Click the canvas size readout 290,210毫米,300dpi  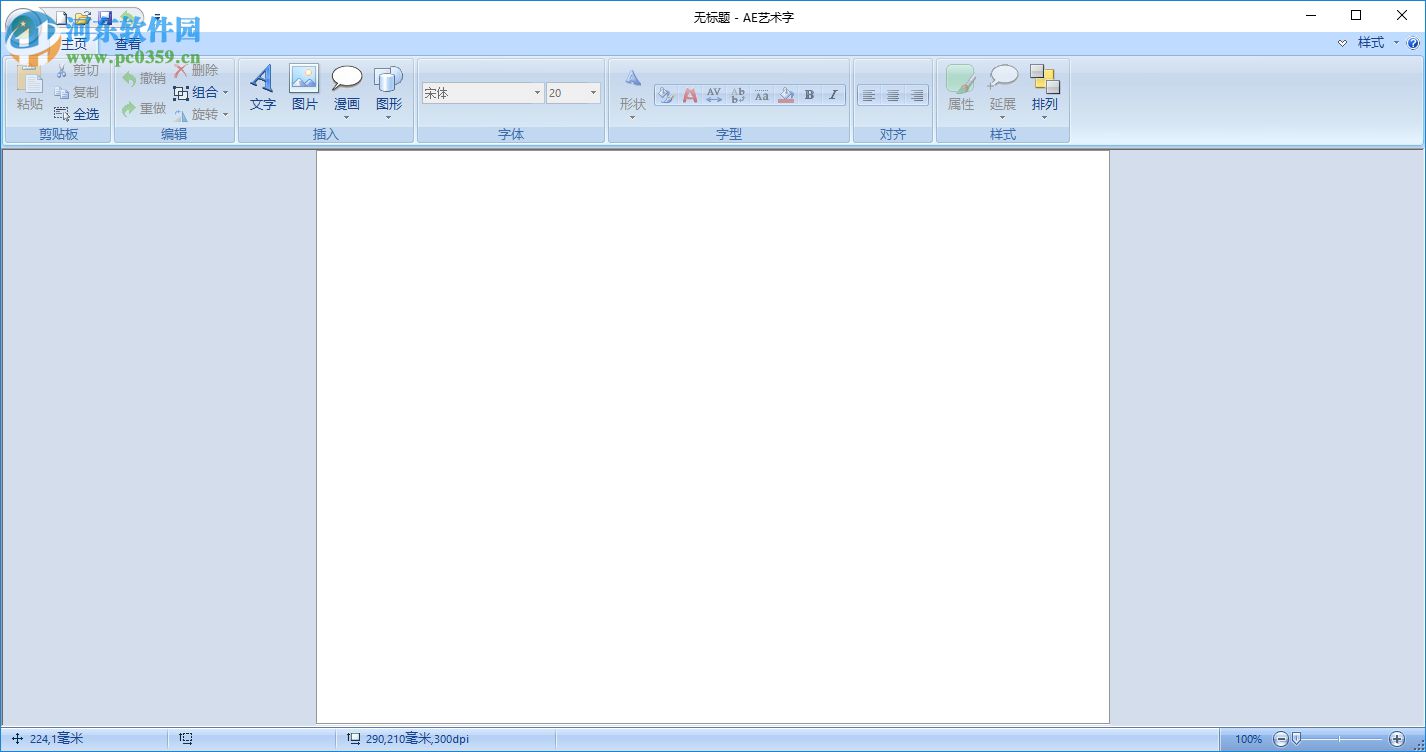point(417,739)
